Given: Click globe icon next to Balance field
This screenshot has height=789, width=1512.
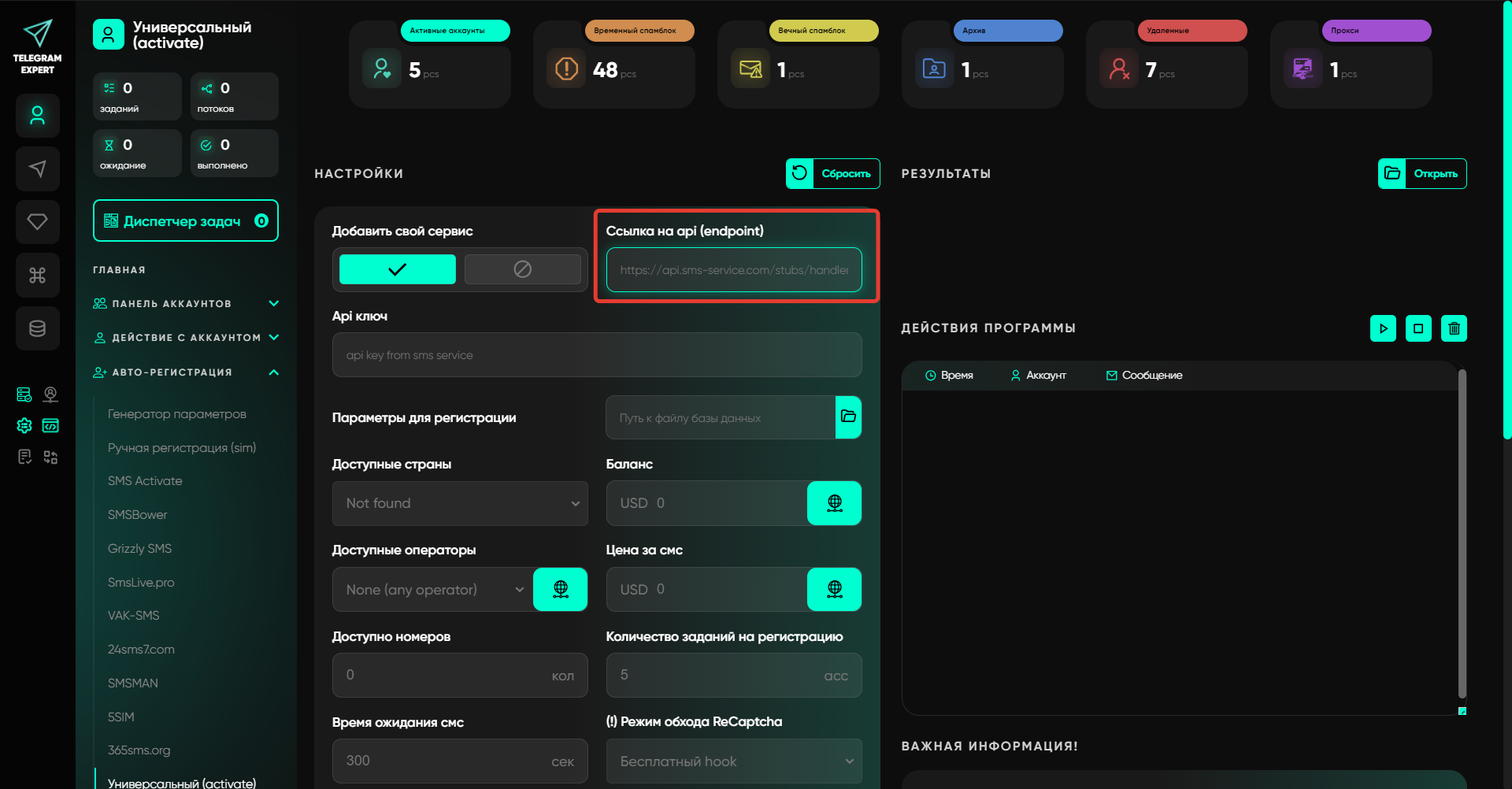Looking at the screenshot, I should point(834,503).
